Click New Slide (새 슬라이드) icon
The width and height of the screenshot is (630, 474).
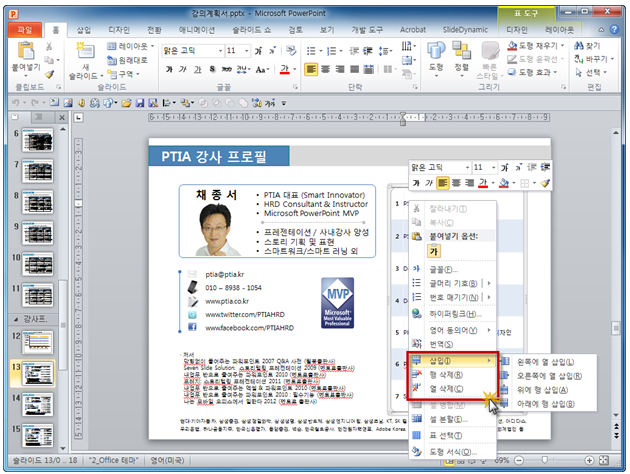85,51
